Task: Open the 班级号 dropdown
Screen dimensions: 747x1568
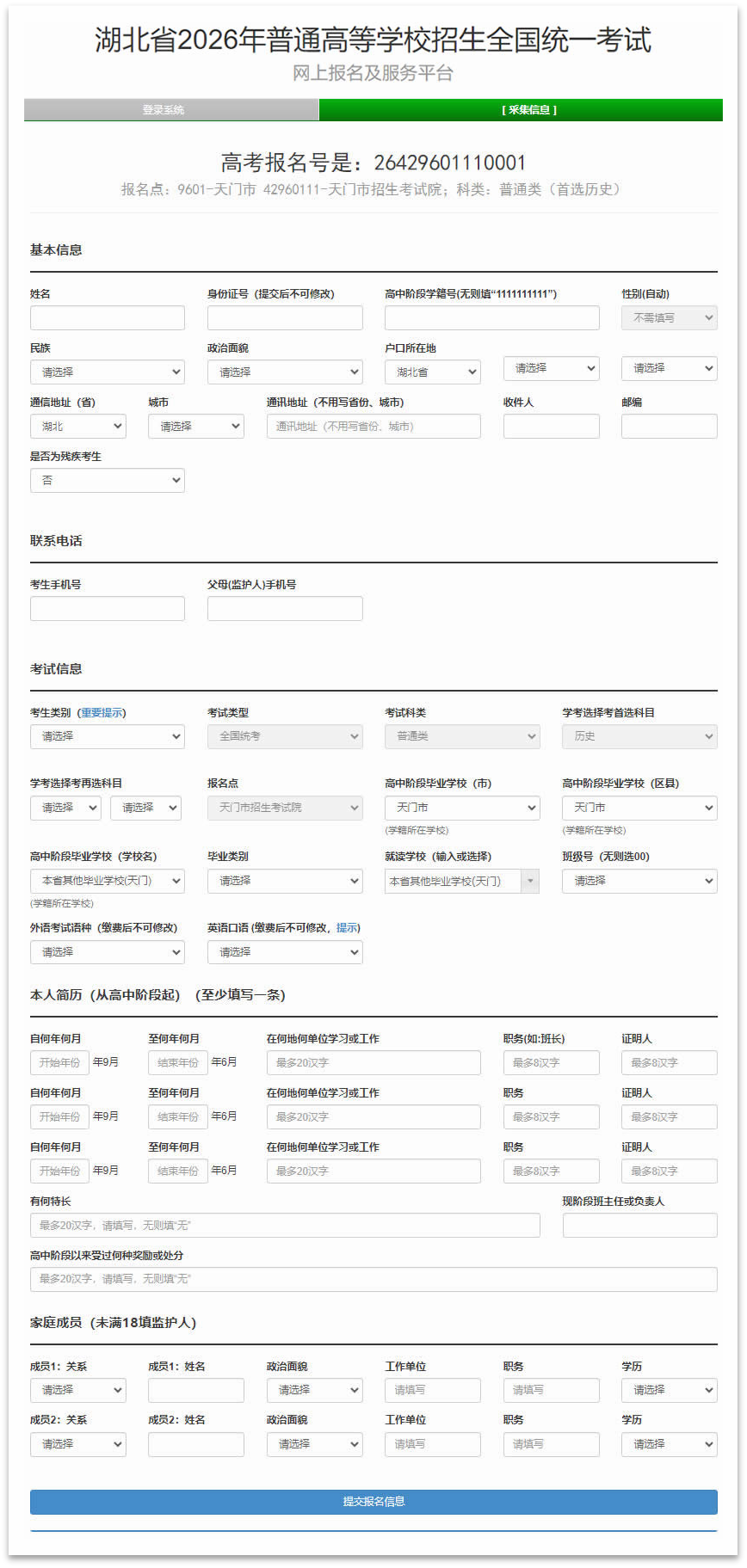Action: [639, 882]
